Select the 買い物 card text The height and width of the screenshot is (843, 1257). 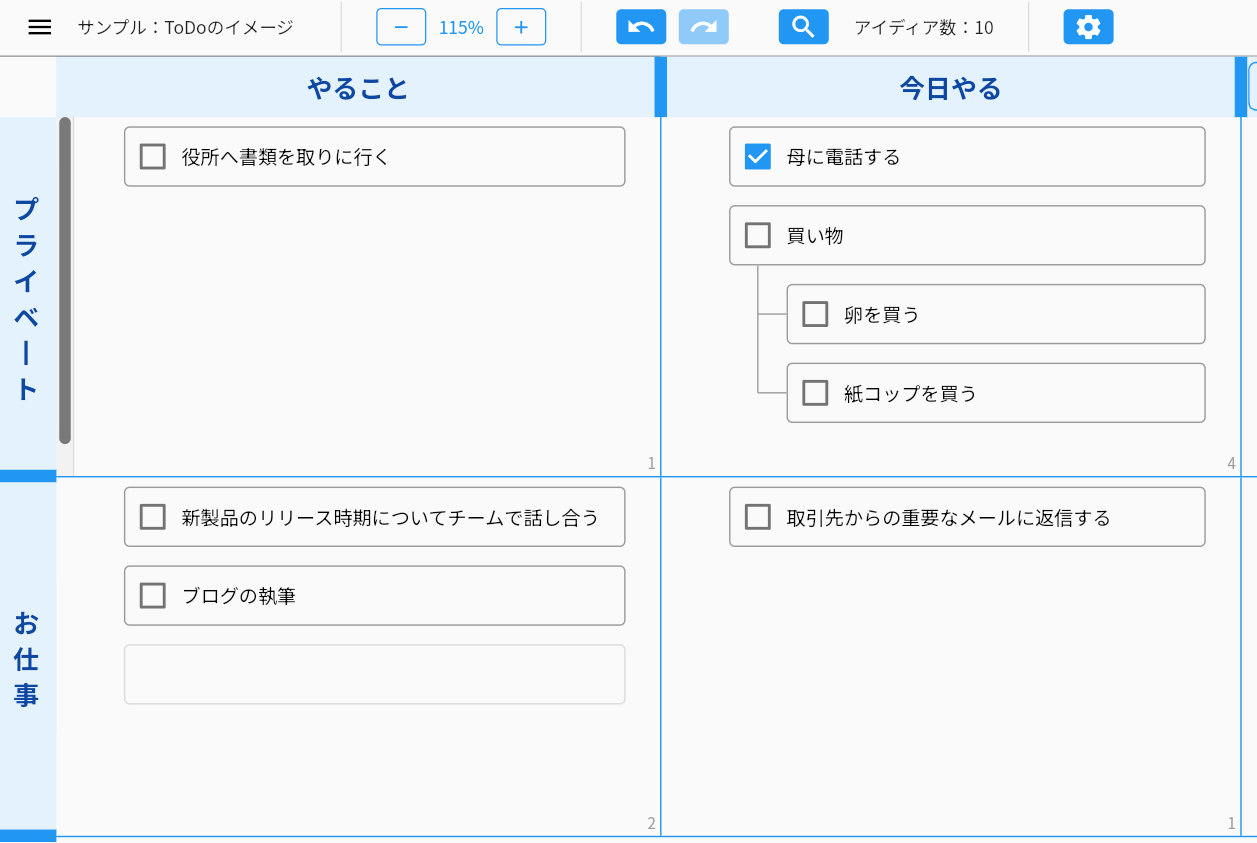pyautogui.click(x=815, y=236)
